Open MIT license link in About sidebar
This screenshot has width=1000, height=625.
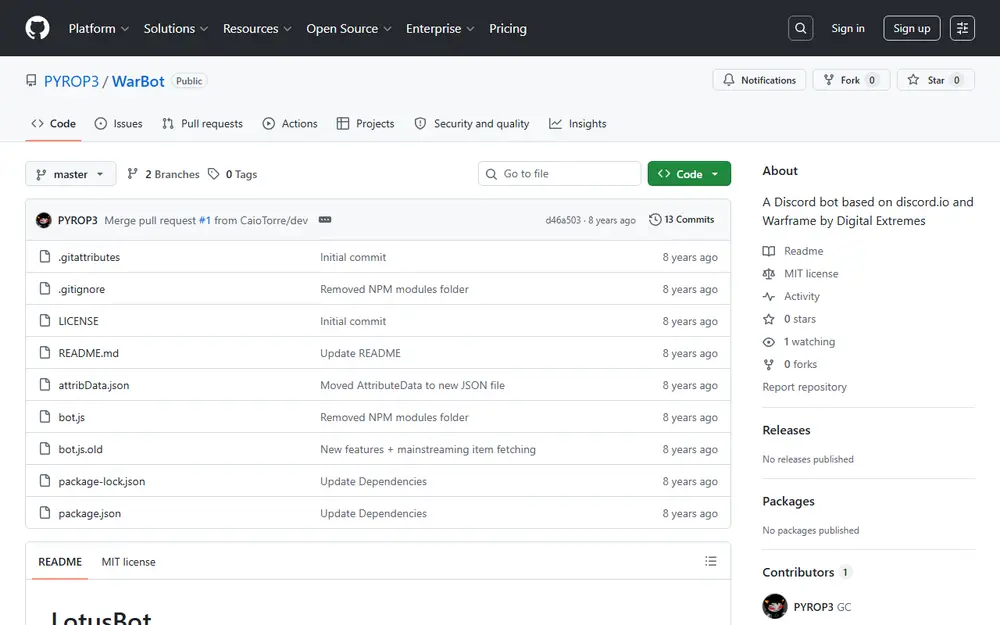click(801, 274)
